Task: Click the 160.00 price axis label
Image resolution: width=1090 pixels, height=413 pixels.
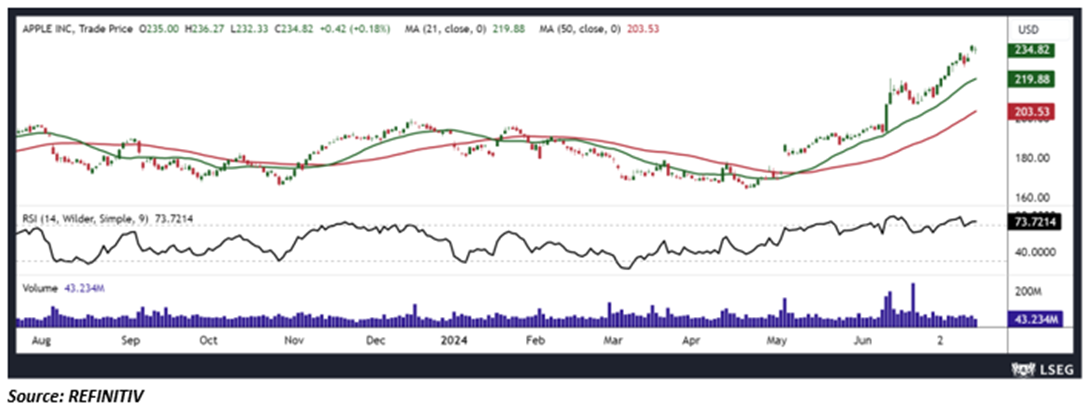Action: (x=1030, y=198)
